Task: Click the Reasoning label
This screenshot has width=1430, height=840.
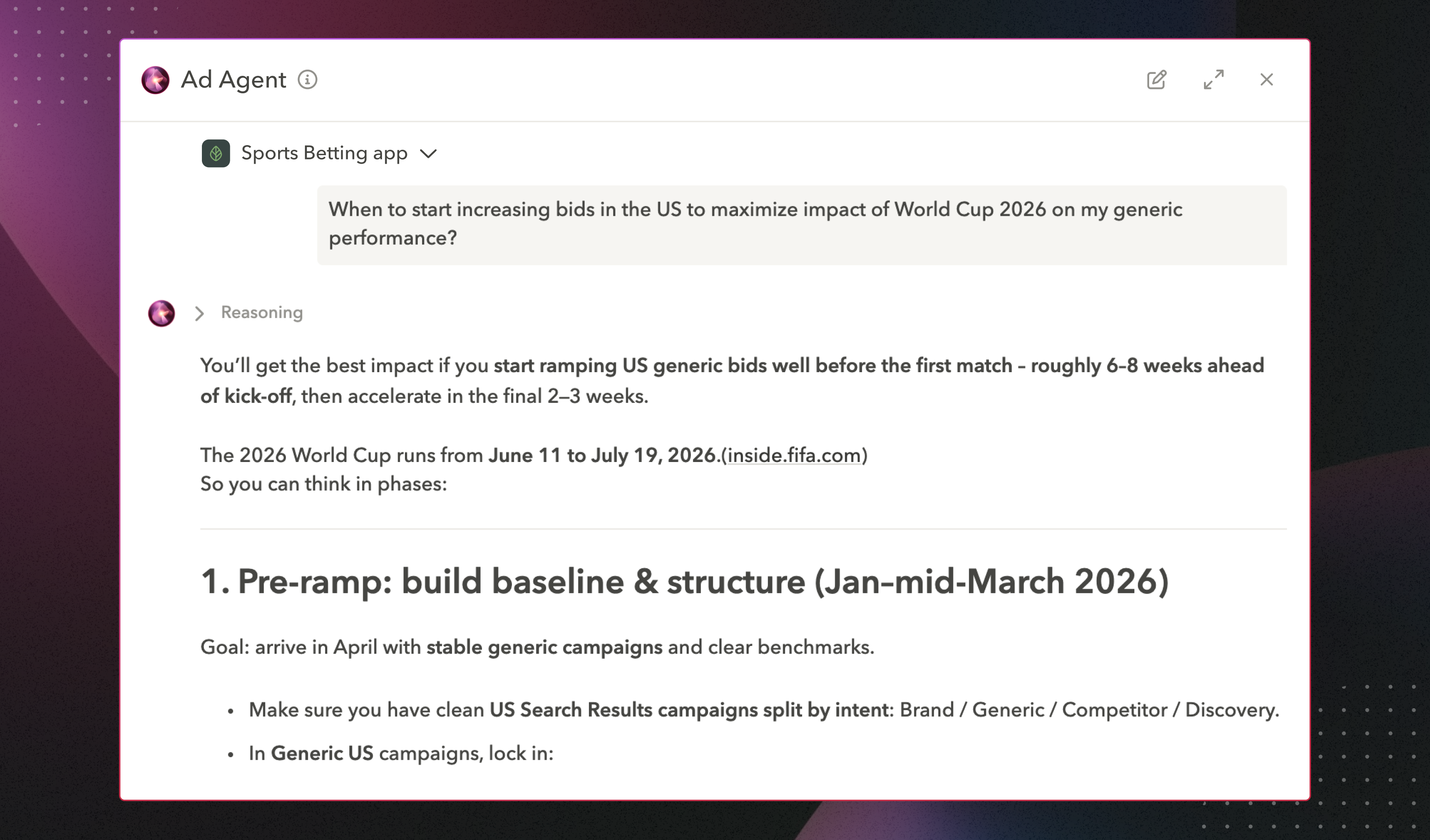Action: 261,313
